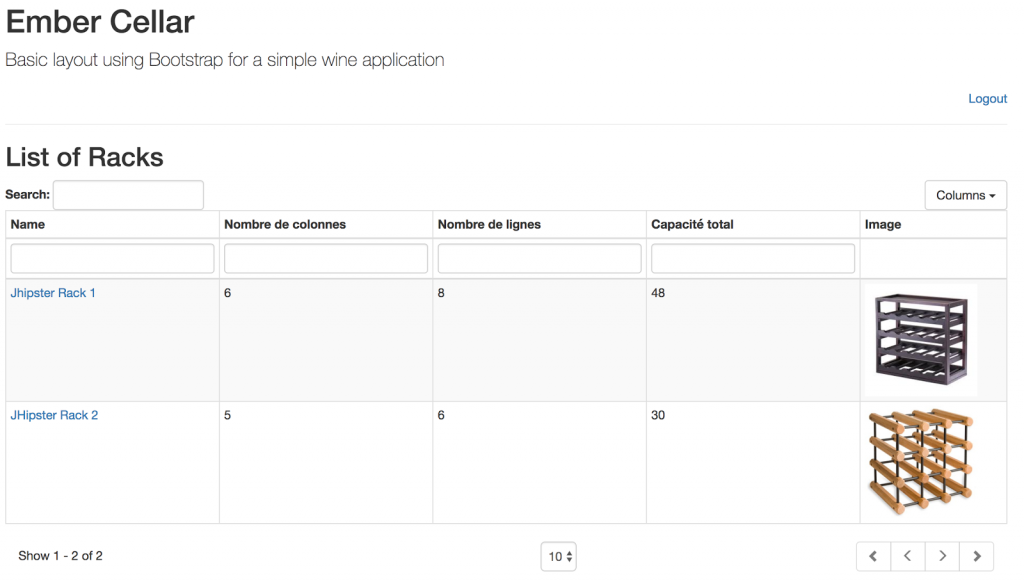Jump to the last page of results
The image size is (1024, 582).
977,556
